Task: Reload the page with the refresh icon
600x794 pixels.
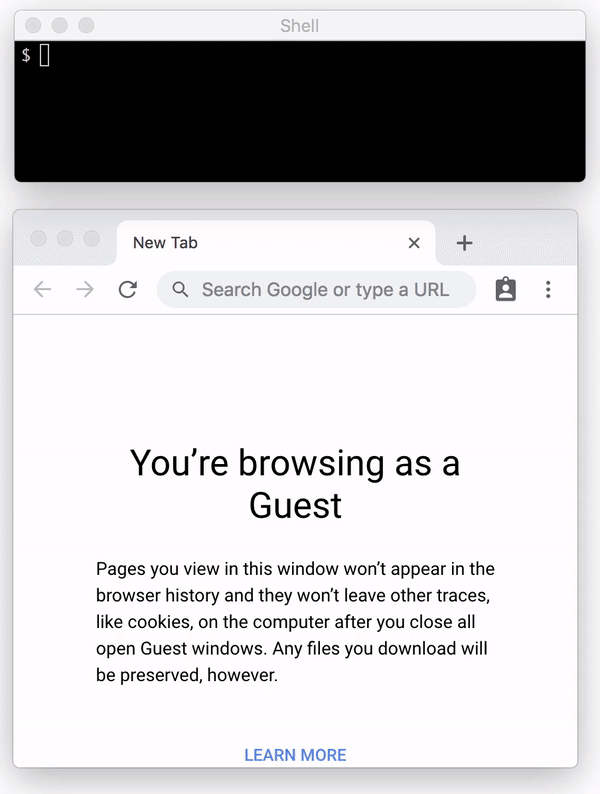Action: [128, 290]
